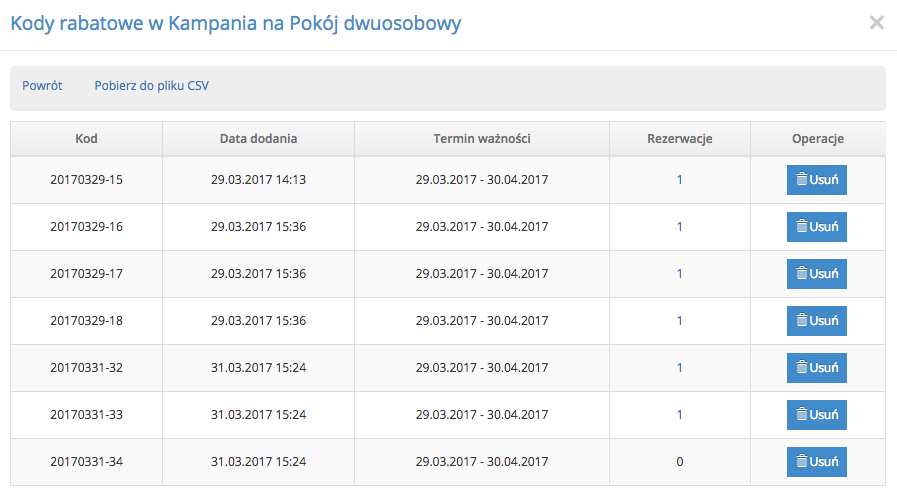This screenshot has height=498, width=897.
Task: Open reservation count for code 20170331-33
Action: click(680, 414)
